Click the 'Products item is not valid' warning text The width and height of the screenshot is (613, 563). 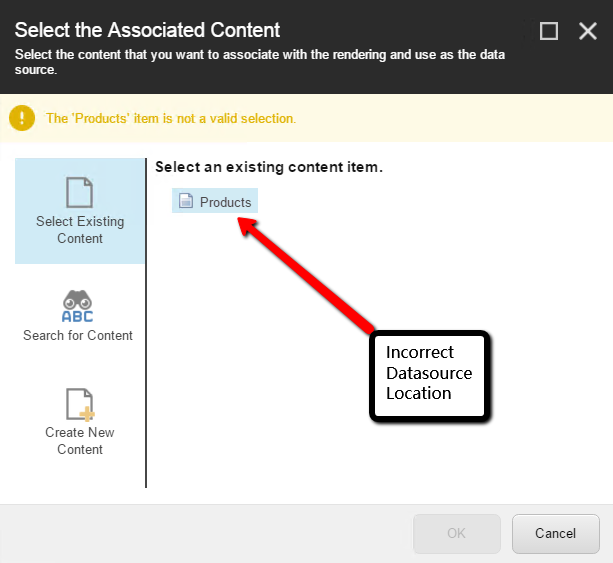171,118
